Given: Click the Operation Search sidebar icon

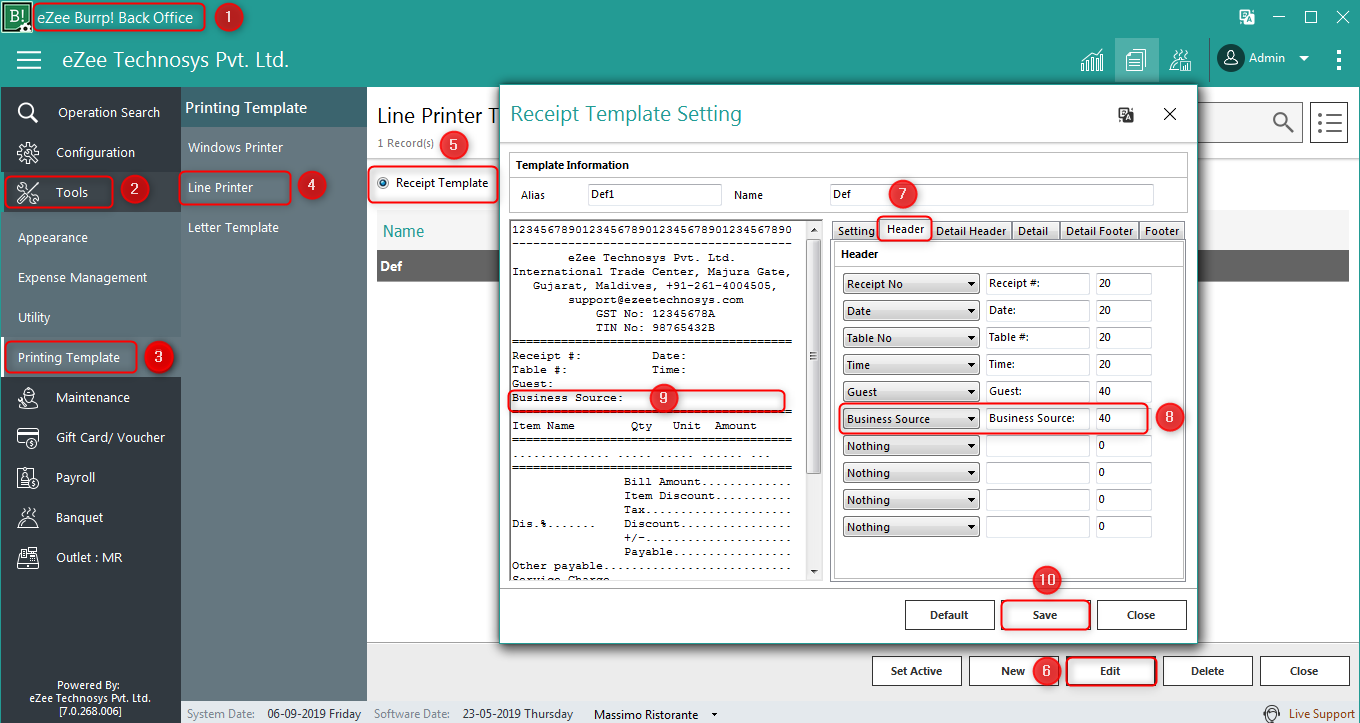Looking at the screenshot, I should pyautogui.click(x=28, y=112).
